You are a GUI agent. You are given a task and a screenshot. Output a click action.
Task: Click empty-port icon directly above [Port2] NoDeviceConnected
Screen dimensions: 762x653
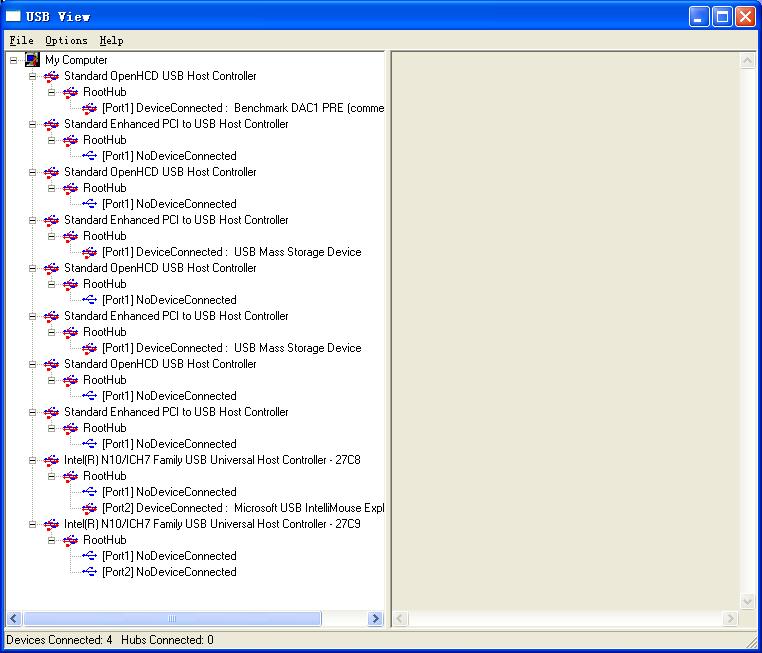89,556
